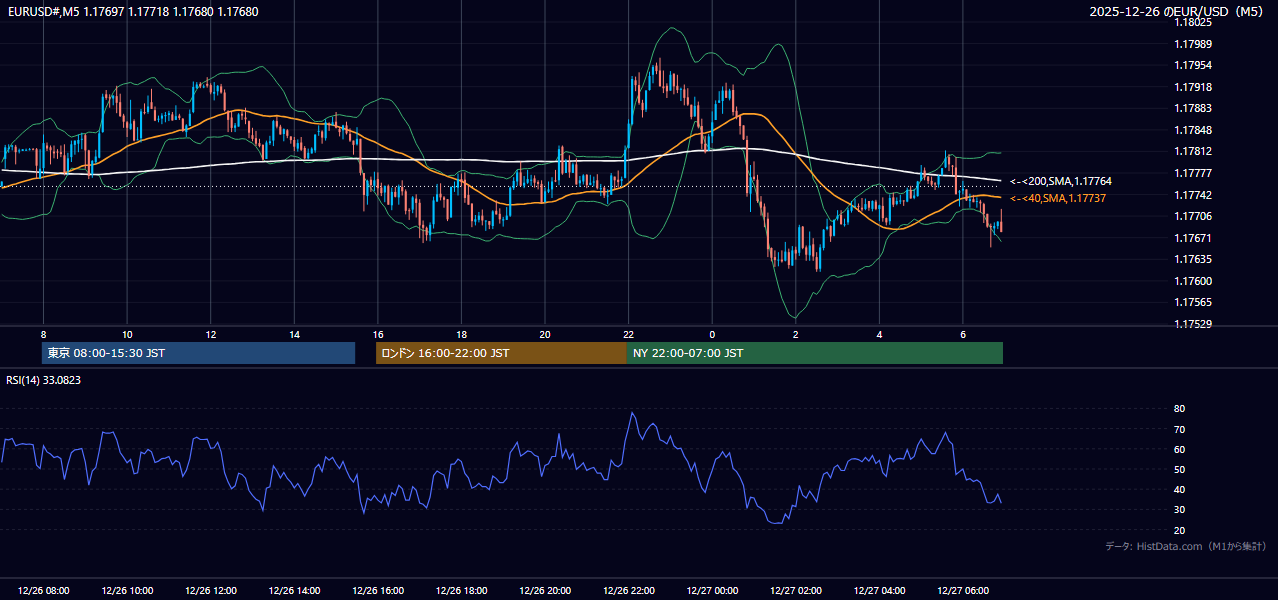
Task: Click price axis label 1.17918
Action: (x=1192, y=87)
